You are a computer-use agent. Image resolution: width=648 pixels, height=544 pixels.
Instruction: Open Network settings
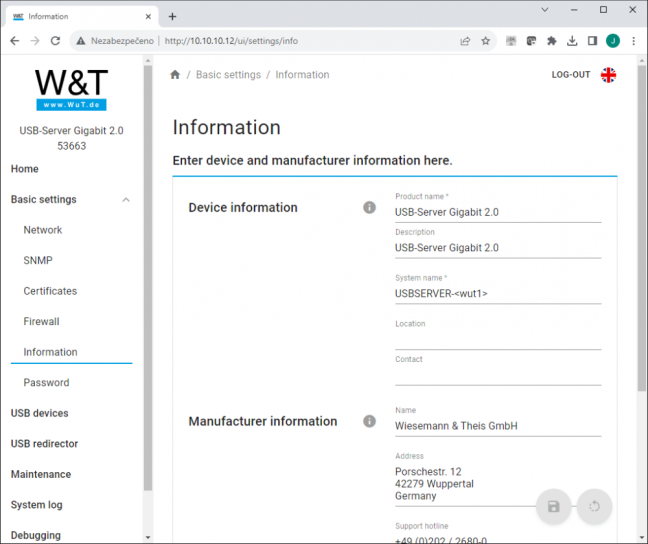pos(43,230)
